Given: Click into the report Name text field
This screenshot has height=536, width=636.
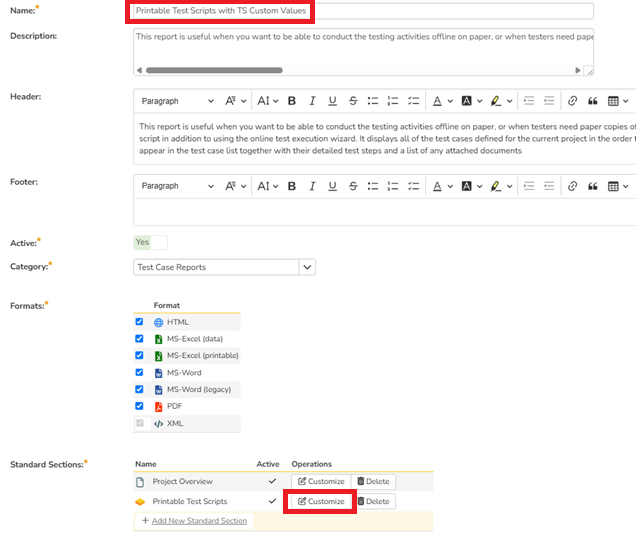Looking at the screenshot, I should (363, 11).
